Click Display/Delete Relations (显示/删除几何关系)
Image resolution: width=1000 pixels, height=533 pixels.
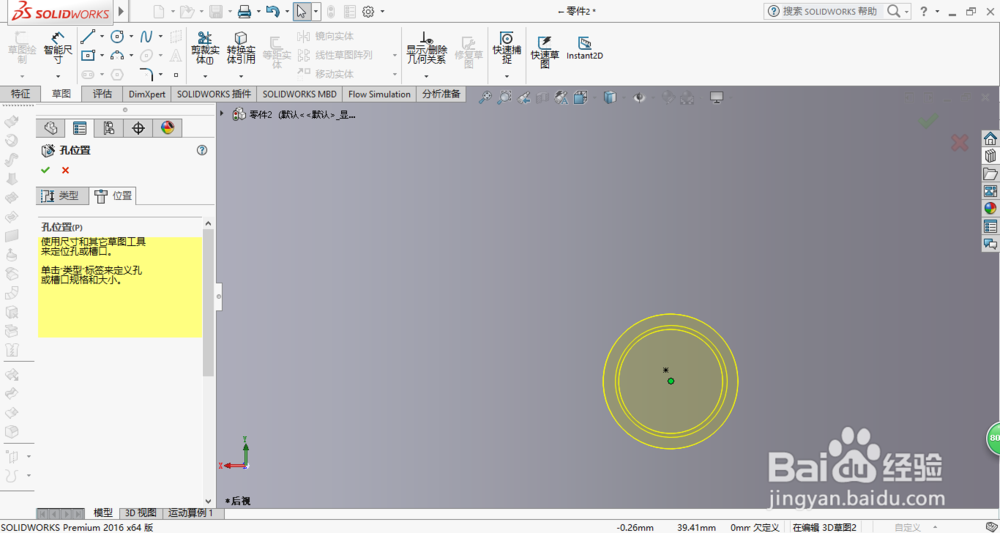pos(427,48)
